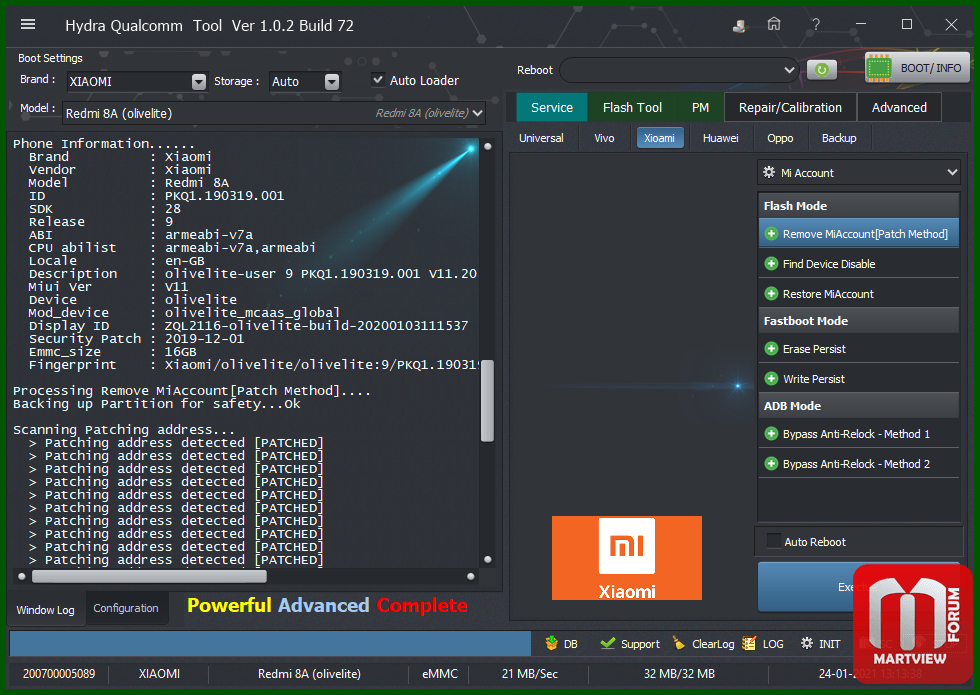
Task: Click plus icon beside Bypass Anti-Relock Method 1
Action: (x=771, y=434)
